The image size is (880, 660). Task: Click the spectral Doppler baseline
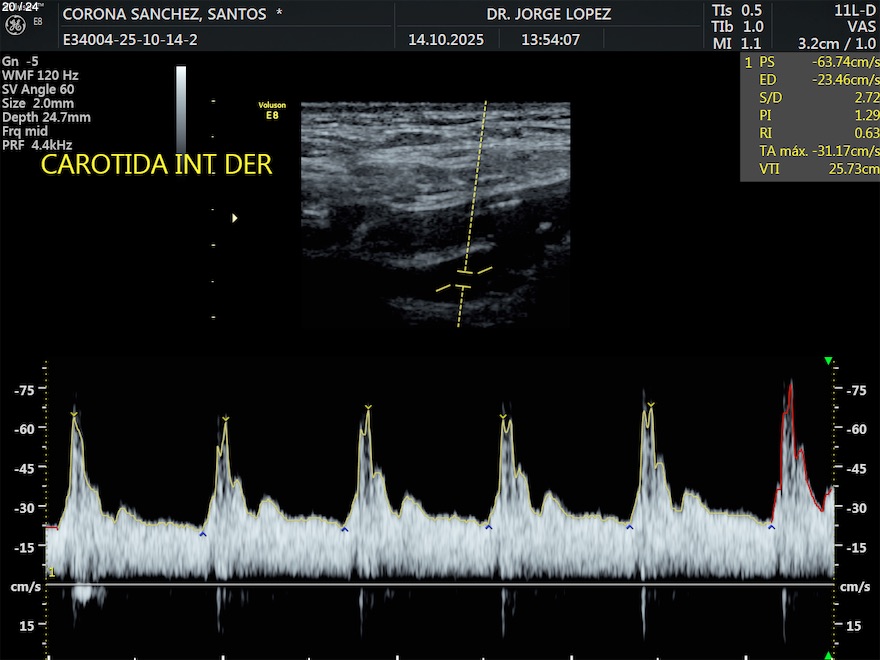[x=440, y=585]
